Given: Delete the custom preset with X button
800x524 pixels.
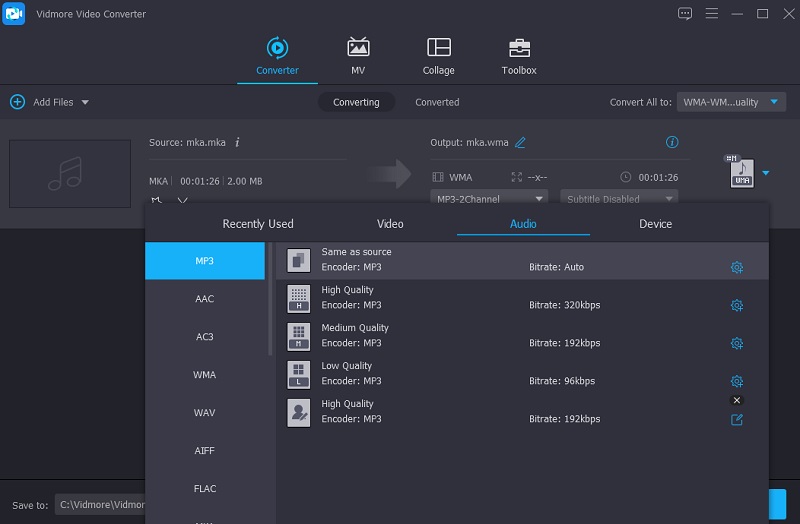Looking at the screenshot, I should [x=737, y=400].
